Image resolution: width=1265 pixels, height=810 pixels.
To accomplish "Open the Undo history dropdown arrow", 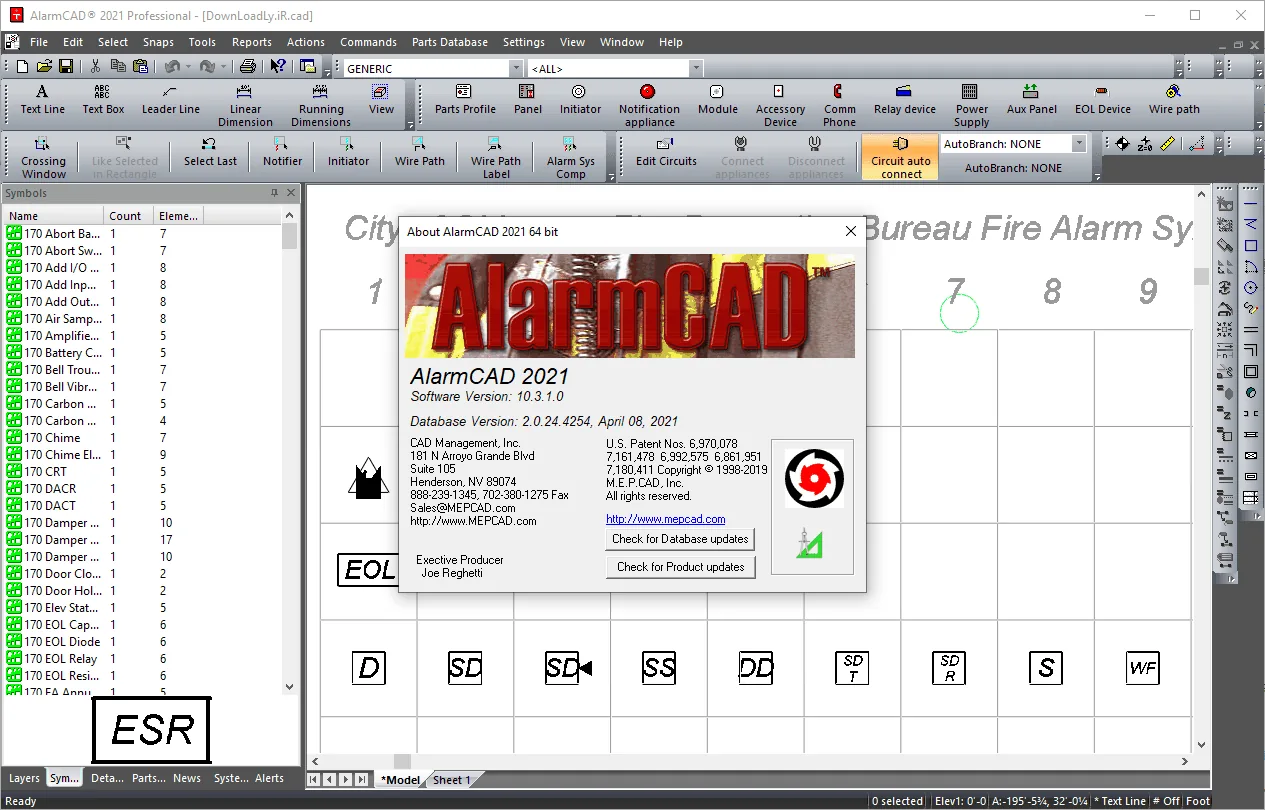I will [189, 67].
